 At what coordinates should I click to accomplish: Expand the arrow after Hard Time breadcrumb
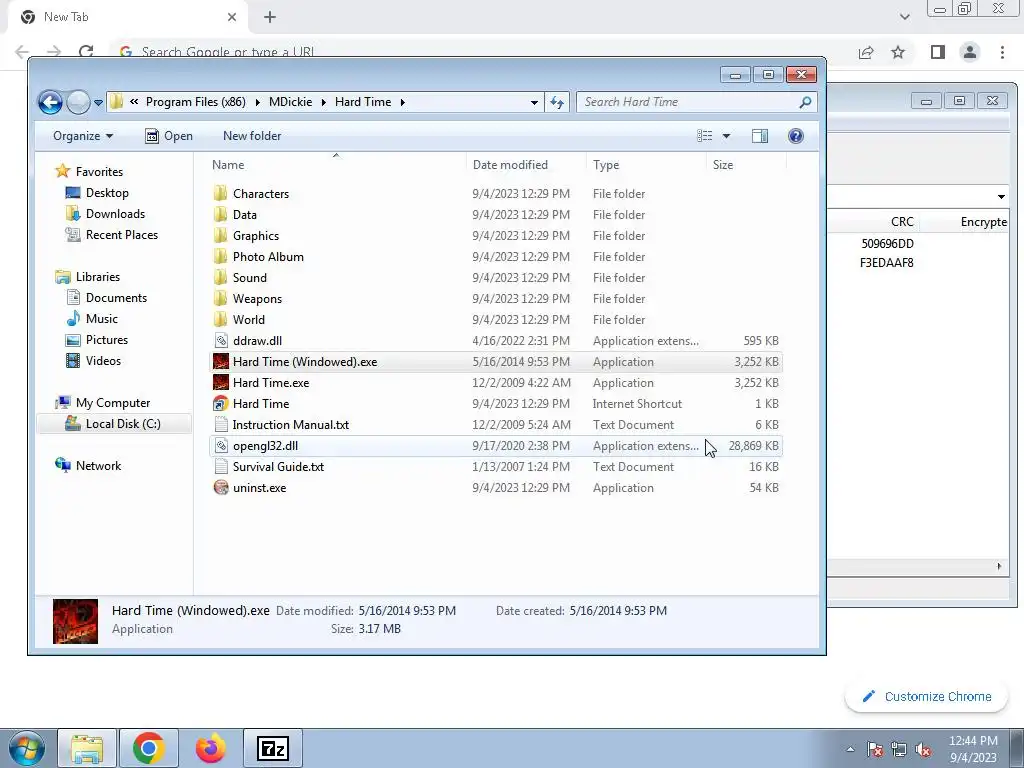tap(402, 102)
